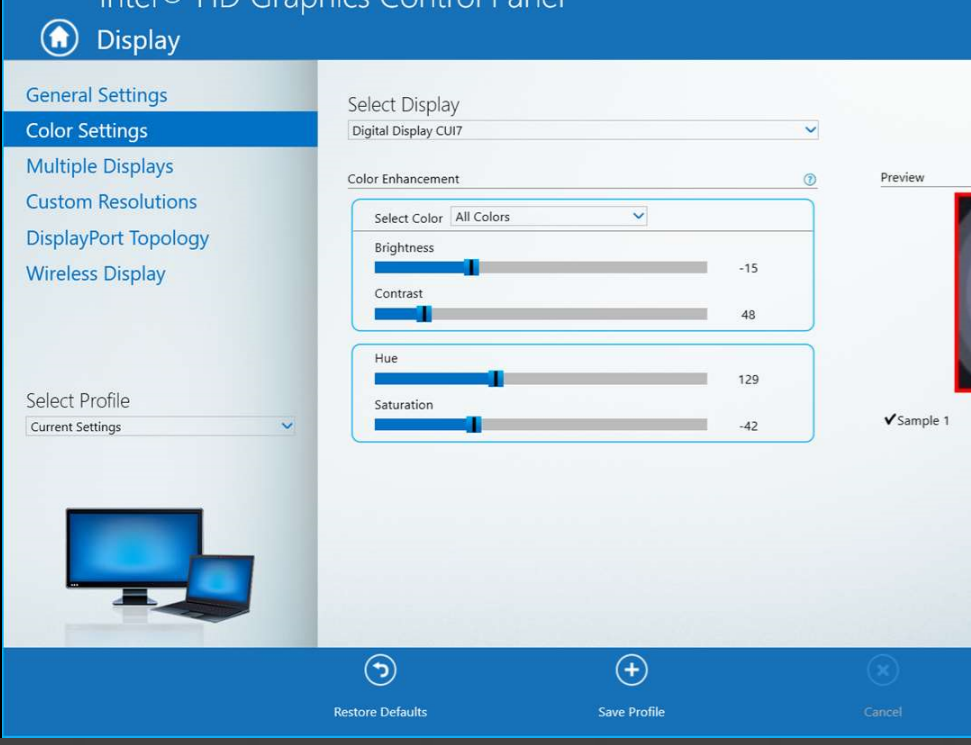Click the Brightness value -15
The width and height of the screenshot is (971, 745).
point(748,268)
